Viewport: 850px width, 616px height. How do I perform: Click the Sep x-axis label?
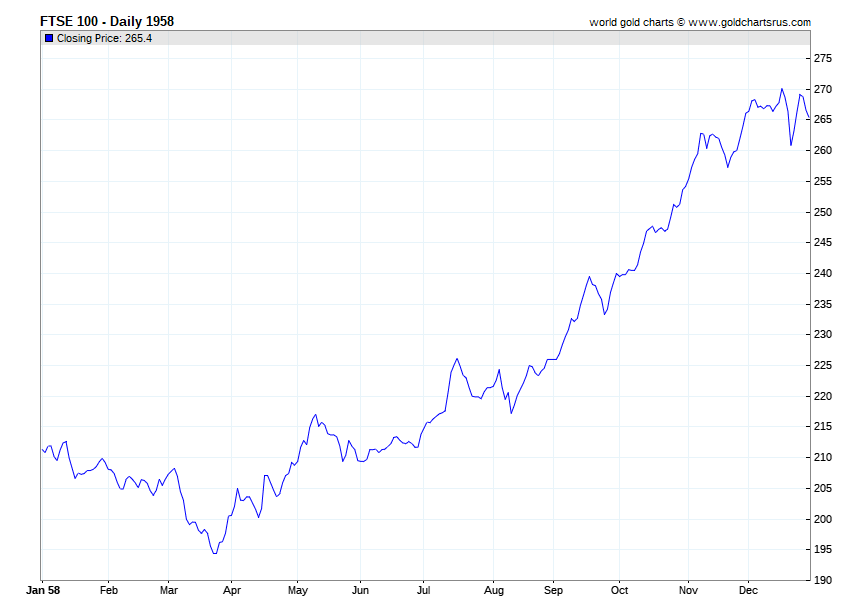(x=553, y=590)
